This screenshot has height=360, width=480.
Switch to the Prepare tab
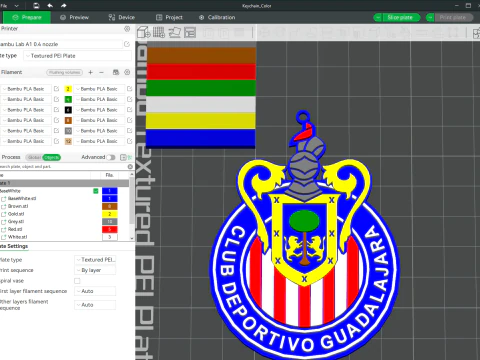27,17
